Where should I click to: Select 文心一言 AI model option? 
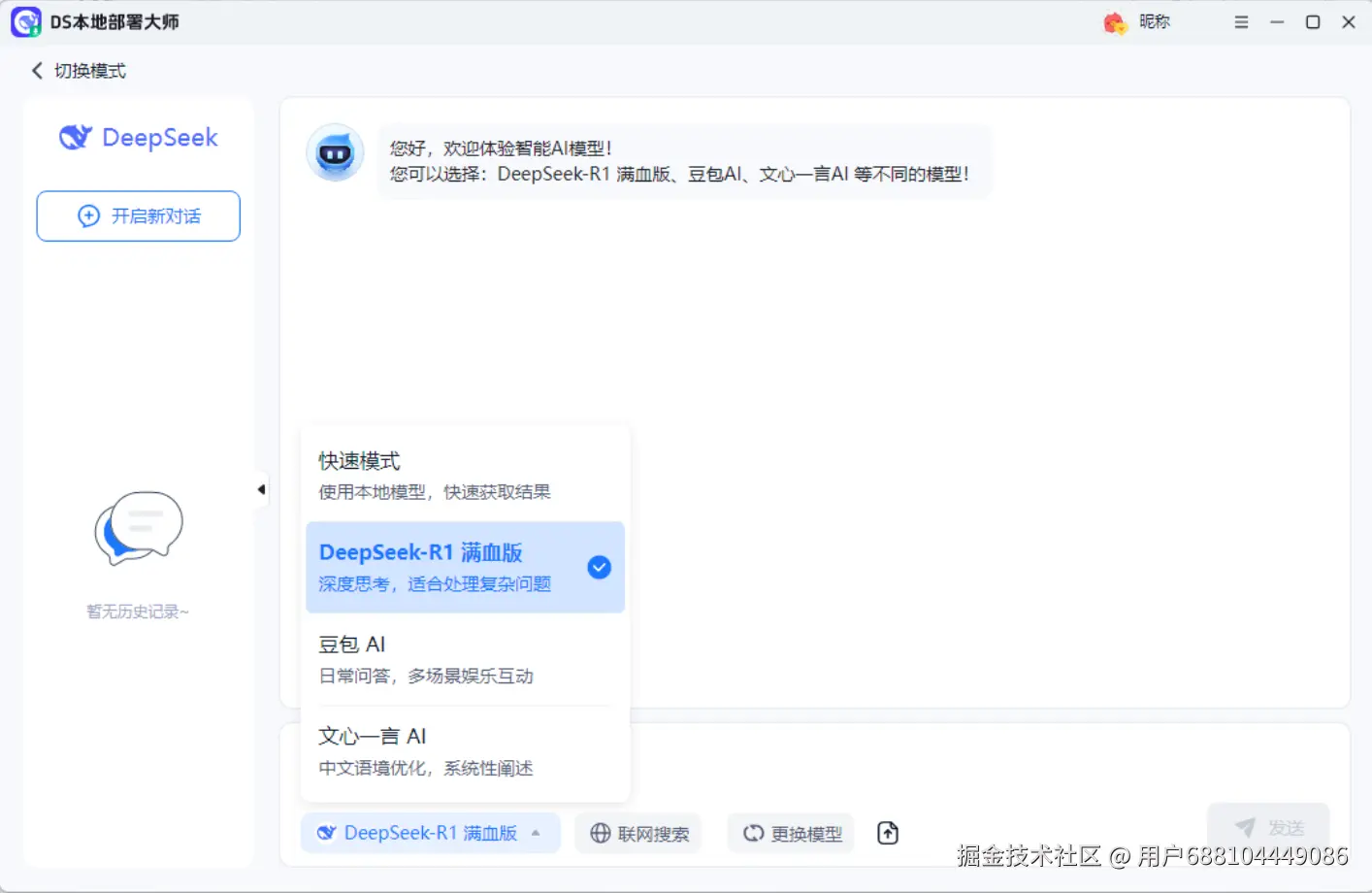click(427, 749)
